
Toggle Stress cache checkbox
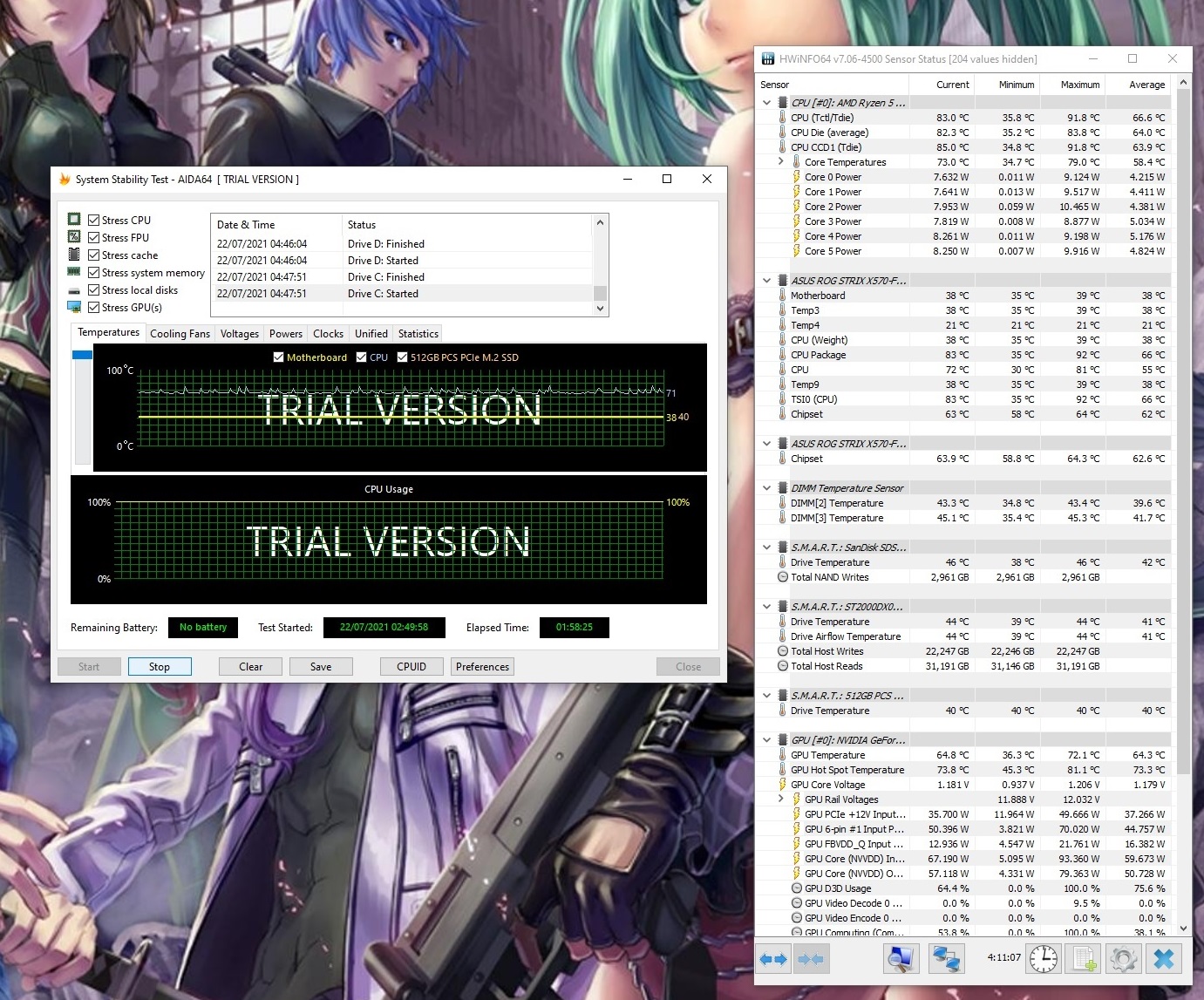[x=93, y=255]
